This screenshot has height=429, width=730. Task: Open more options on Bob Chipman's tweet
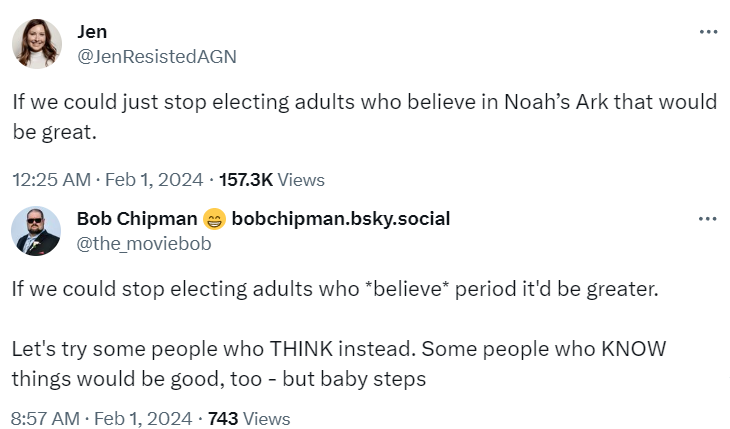708,219
